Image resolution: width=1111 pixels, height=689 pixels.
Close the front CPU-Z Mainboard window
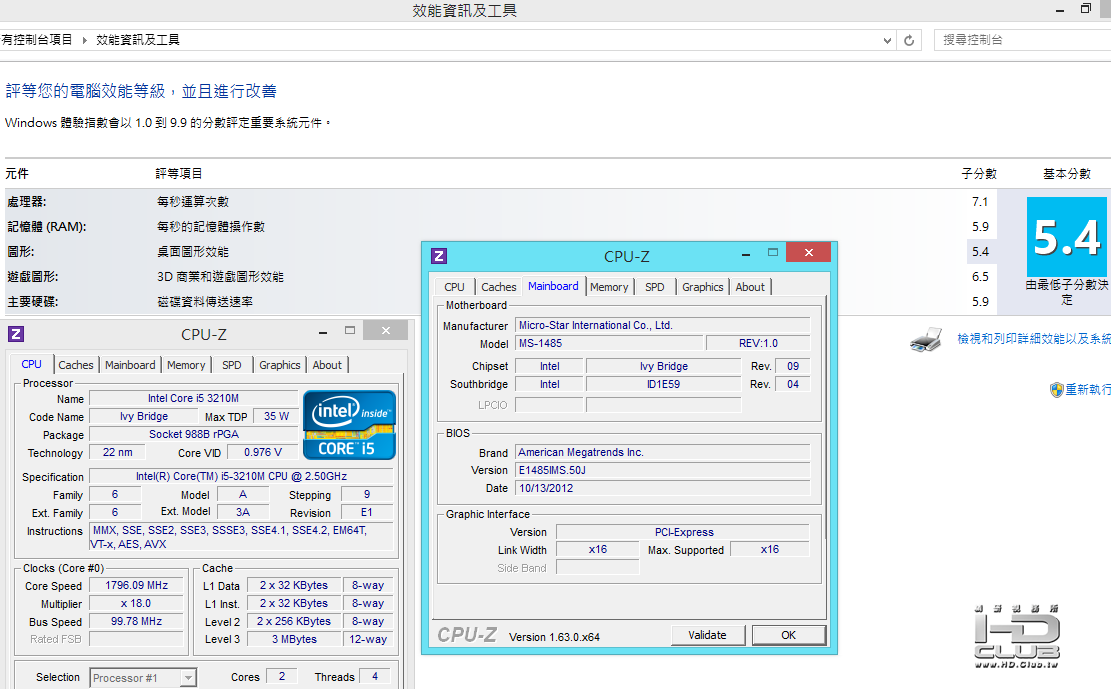tap(808, 252)
